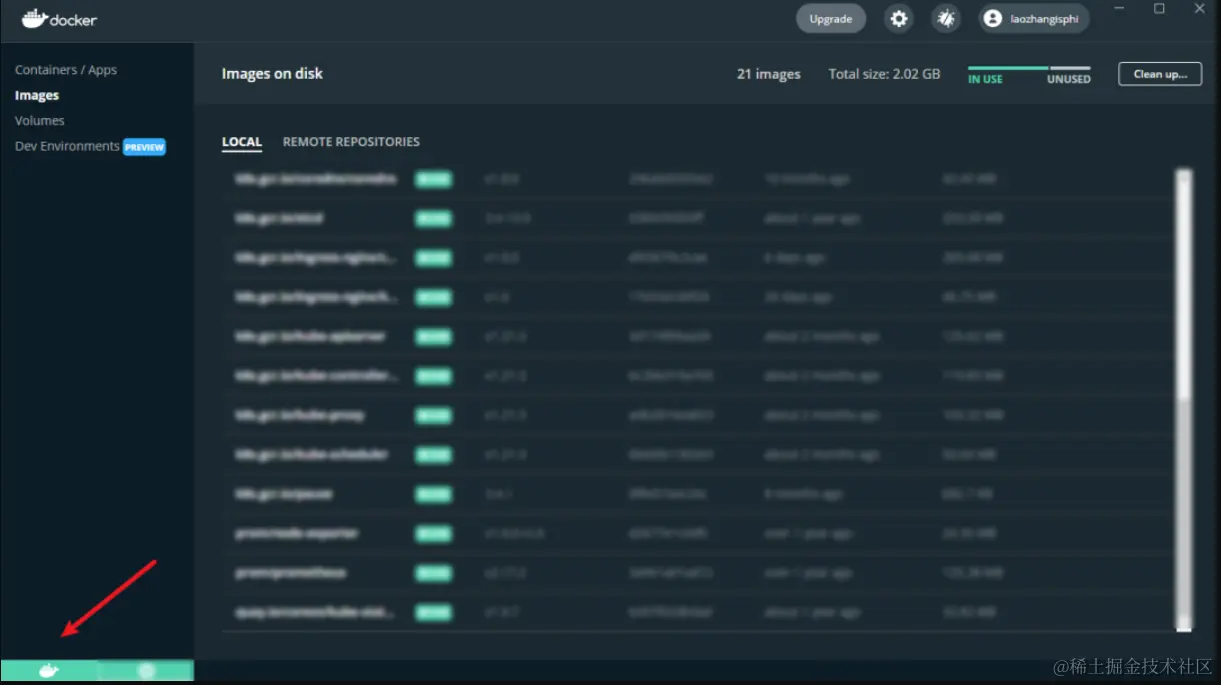The width and height of the screenshot is (1221, 685).
Task: Open Dev Environments in the sidebar
Action: coord(67,146)
